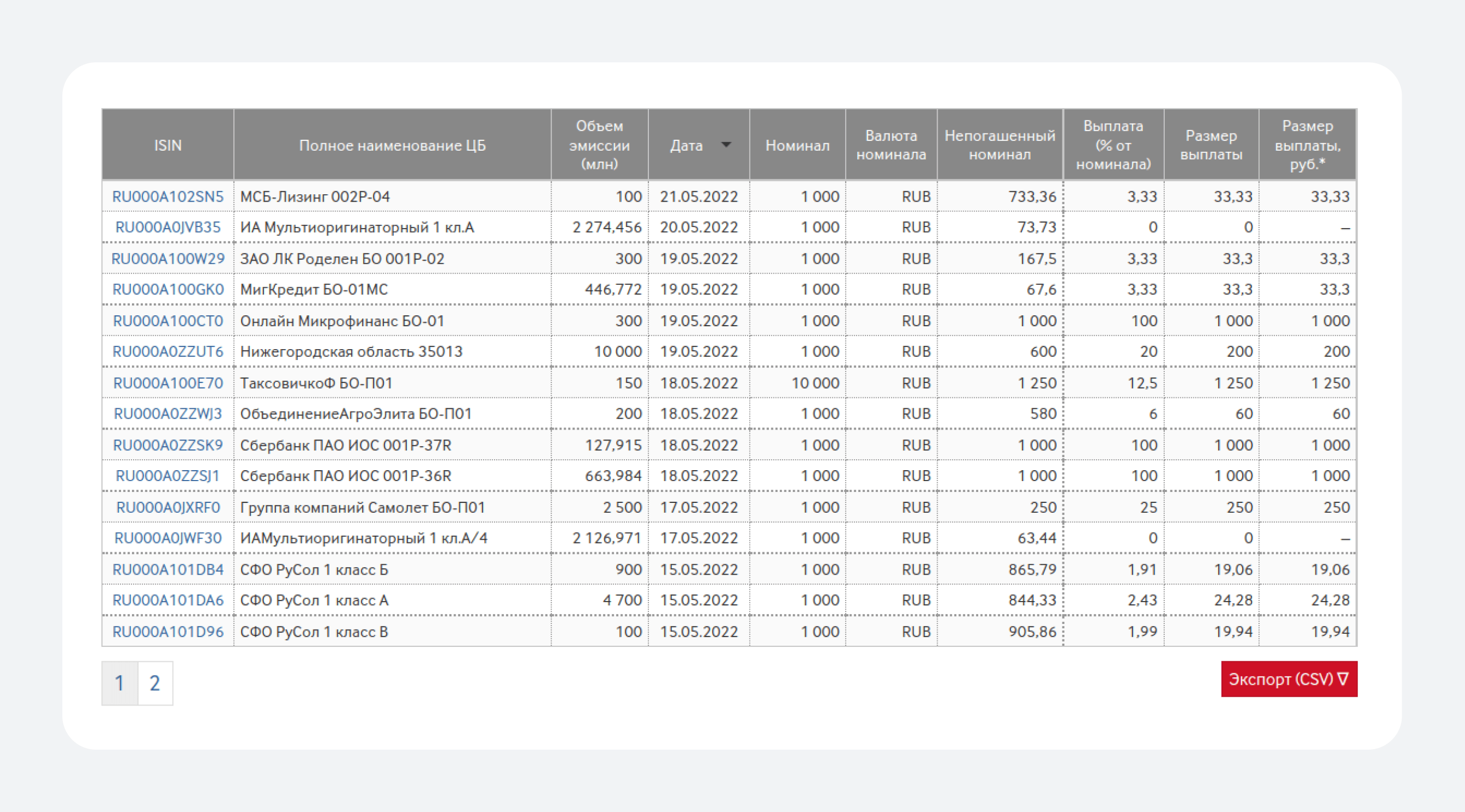Click the emission volume 2 126,971
1465x812 pixels.
pyautogui.click(x=607, y=538)
